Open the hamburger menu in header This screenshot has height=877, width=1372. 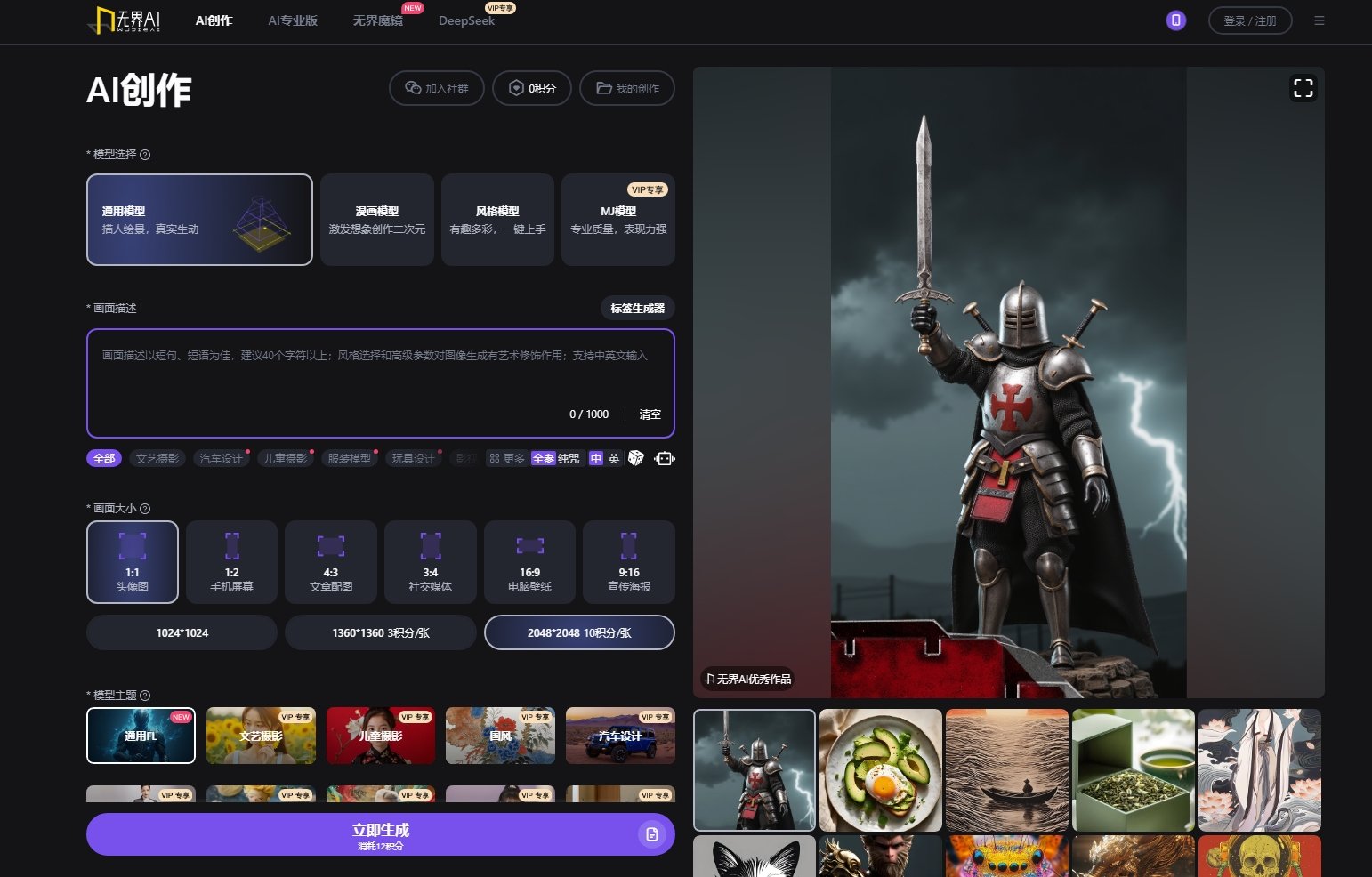pos(1319,20)
